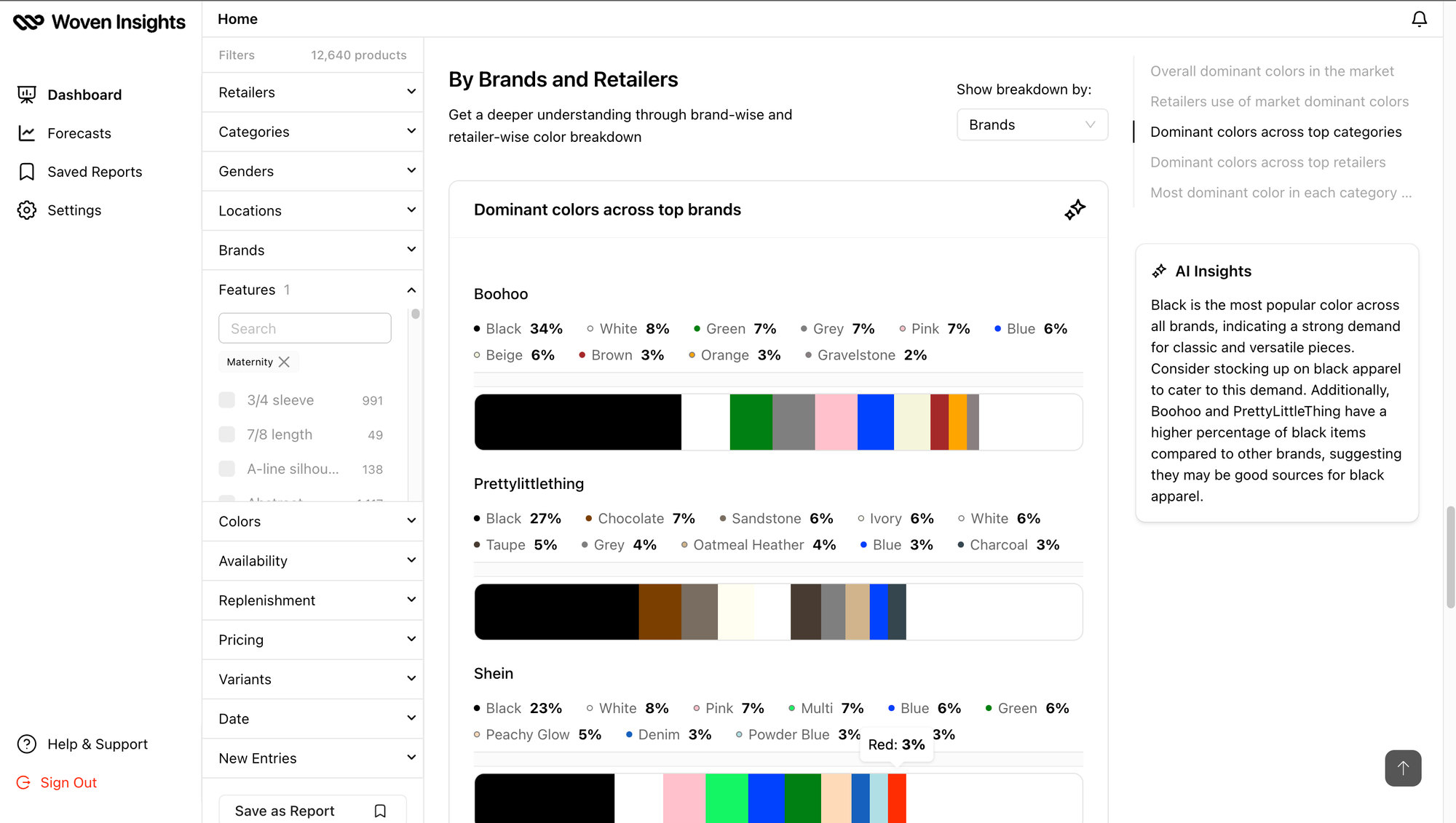Sign Out of the account
Image resolution: width=1456 pixels, height=823 pixels.
(68, 782)
